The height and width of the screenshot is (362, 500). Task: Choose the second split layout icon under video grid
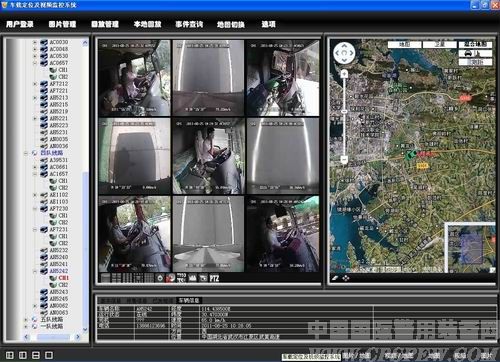[x=116, y=278]
